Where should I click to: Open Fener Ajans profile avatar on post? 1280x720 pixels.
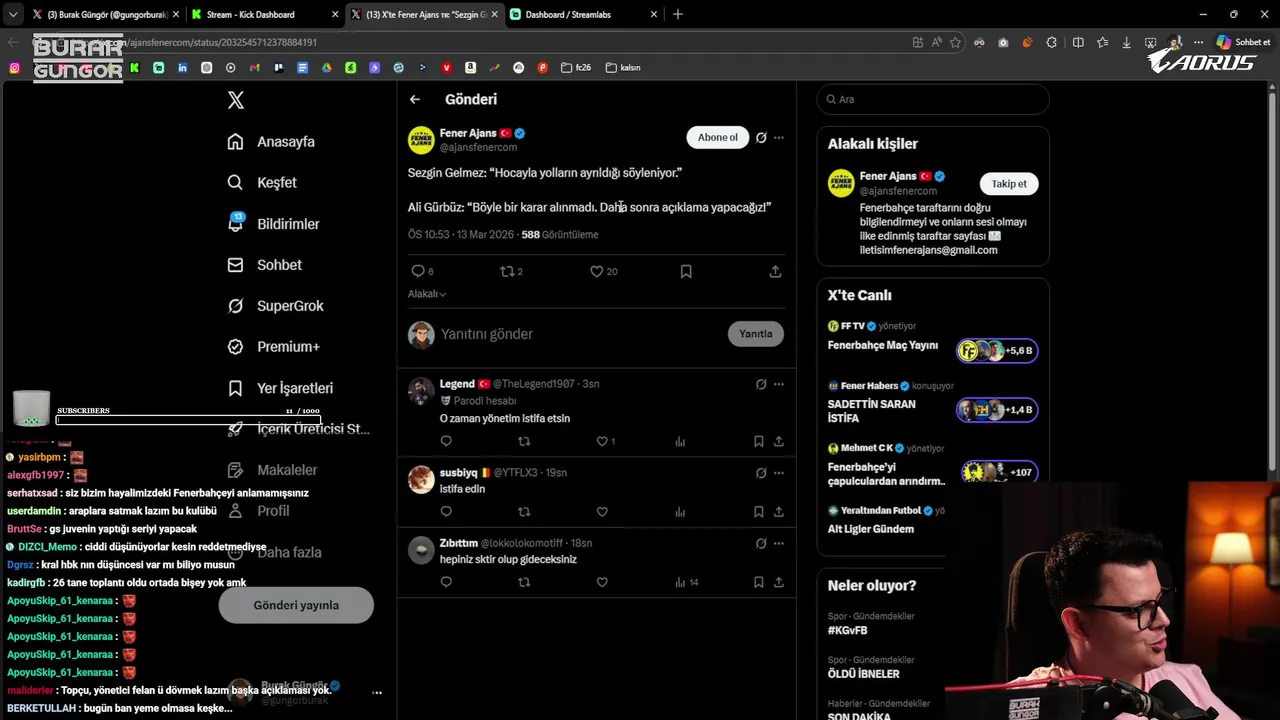421,140
